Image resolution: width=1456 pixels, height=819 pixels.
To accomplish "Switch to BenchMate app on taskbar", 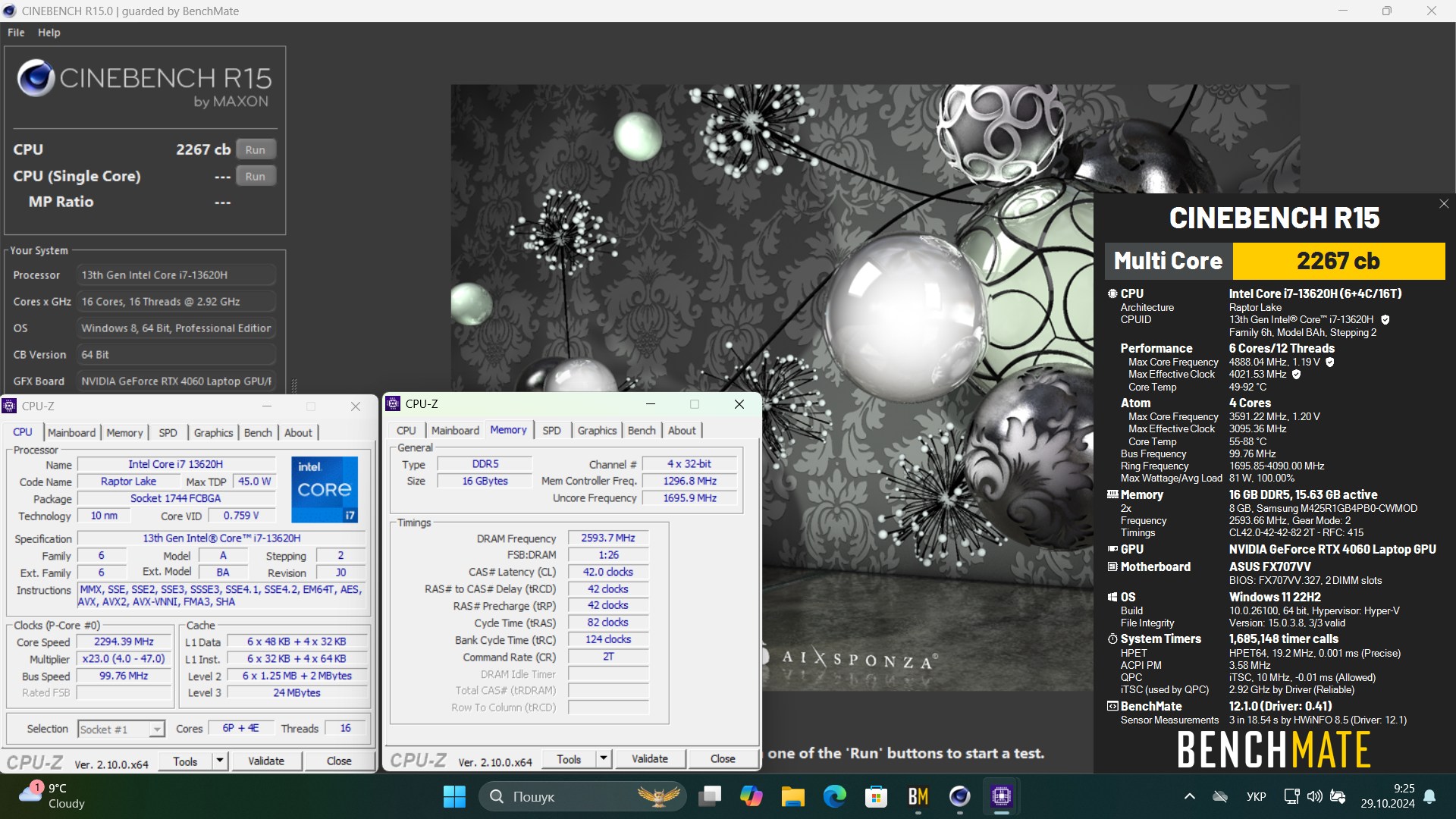I will click(x=918, y=796).
